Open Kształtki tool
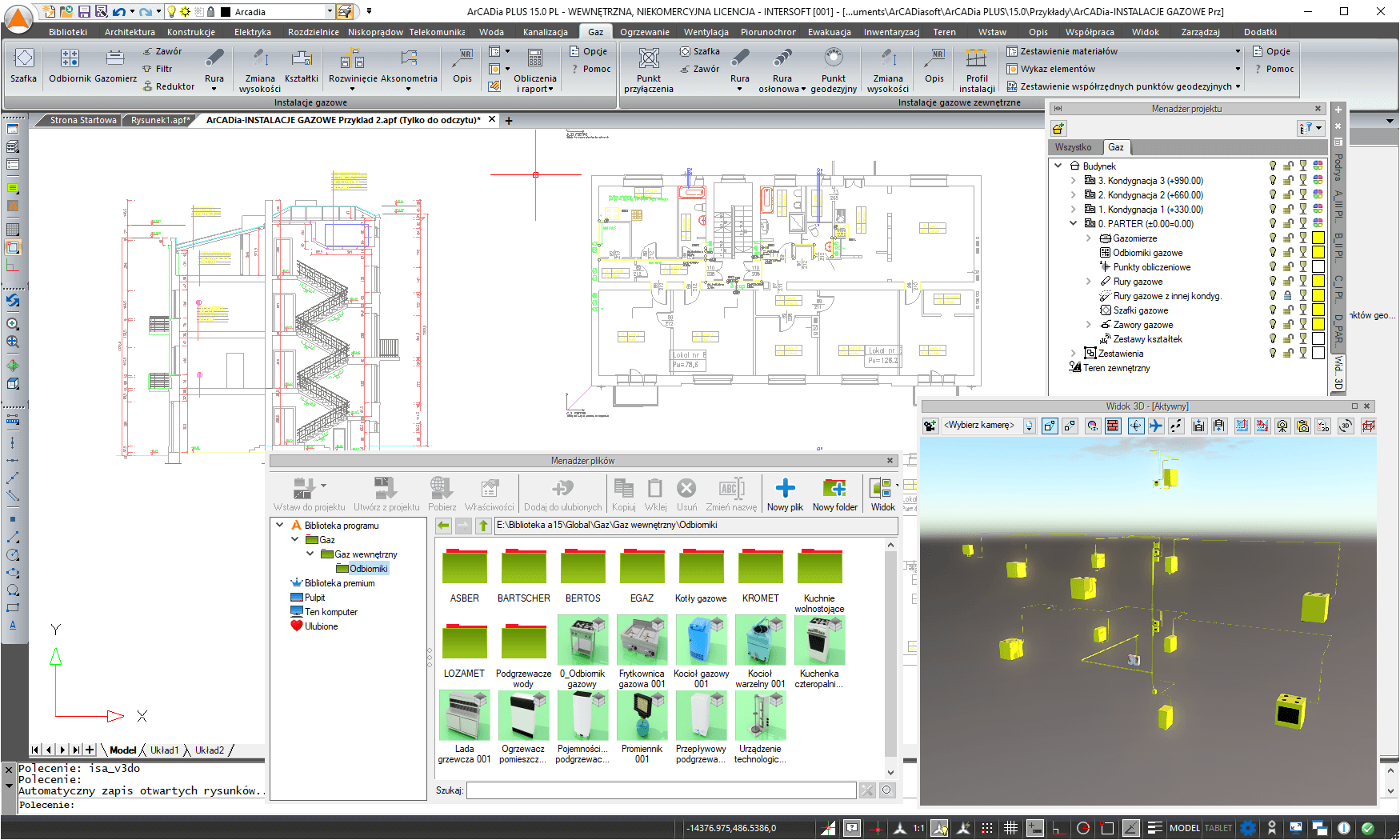Screen dimensions: 1400x840 click(302, 66)
